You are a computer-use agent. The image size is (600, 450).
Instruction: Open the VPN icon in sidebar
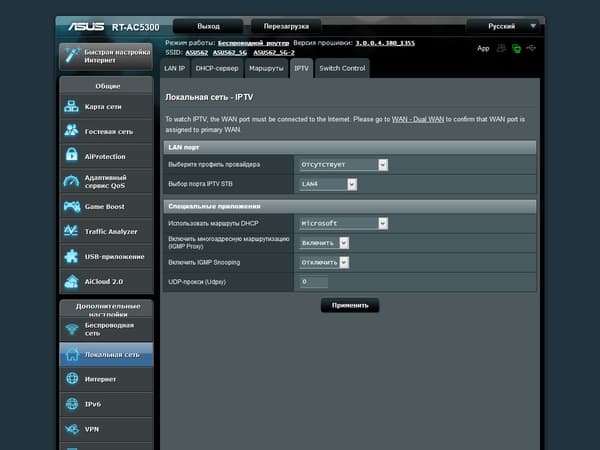72,429
